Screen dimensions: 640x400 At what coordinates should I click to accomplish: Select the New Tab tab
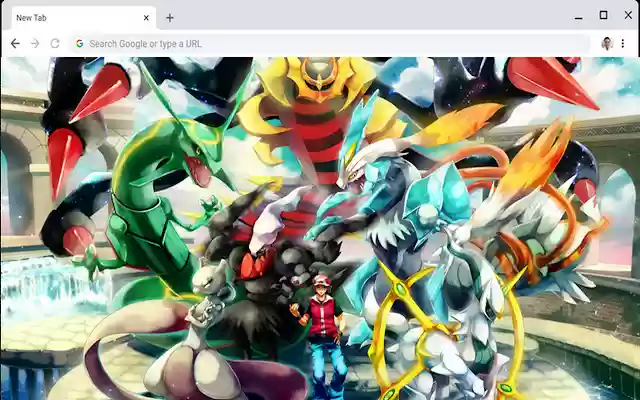[x=84, y=18]
